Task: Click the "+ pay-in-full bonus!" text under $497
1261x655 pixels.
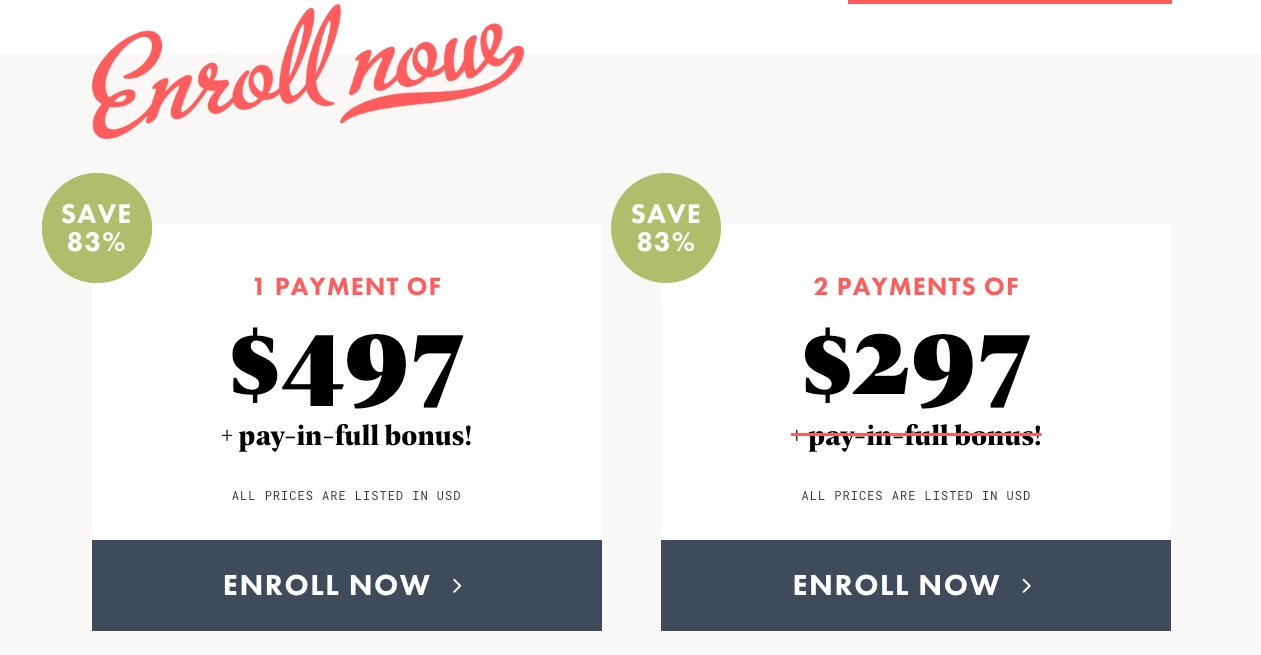Action: point(347,437)
